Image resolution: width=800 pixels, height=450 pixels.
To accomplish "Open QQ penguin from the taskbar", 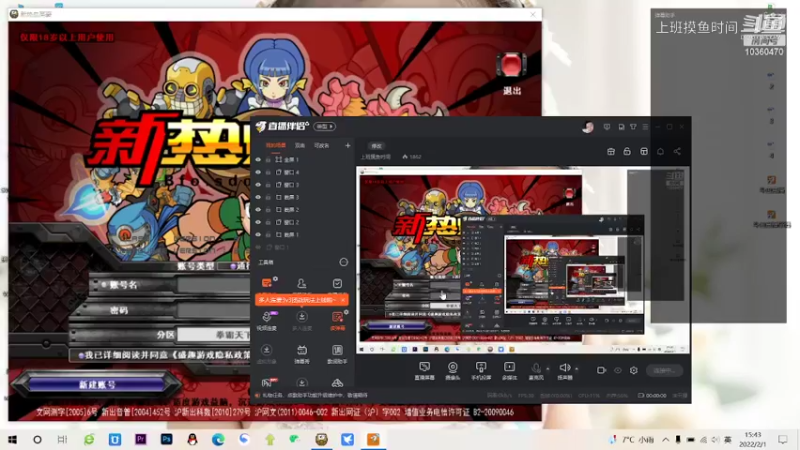I will pos(192,439).
